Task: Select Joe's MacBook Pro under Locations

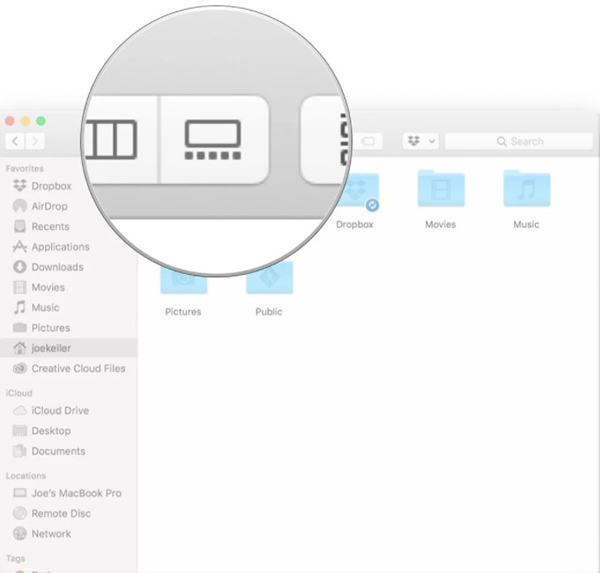Action: click(x=67, y=493)
